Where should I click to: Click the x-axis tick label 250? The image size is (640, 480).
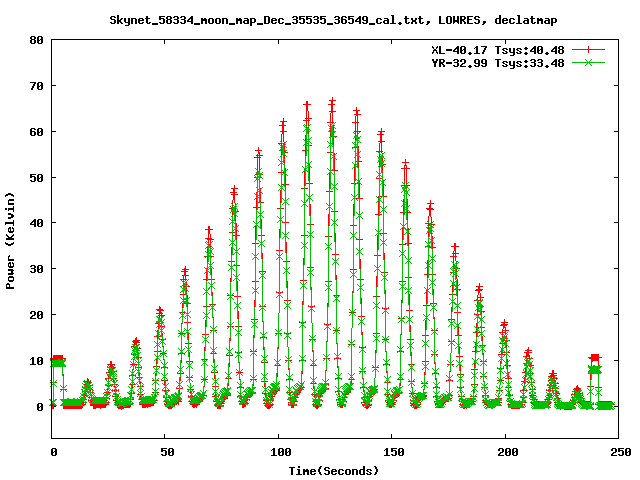point(621,452)
